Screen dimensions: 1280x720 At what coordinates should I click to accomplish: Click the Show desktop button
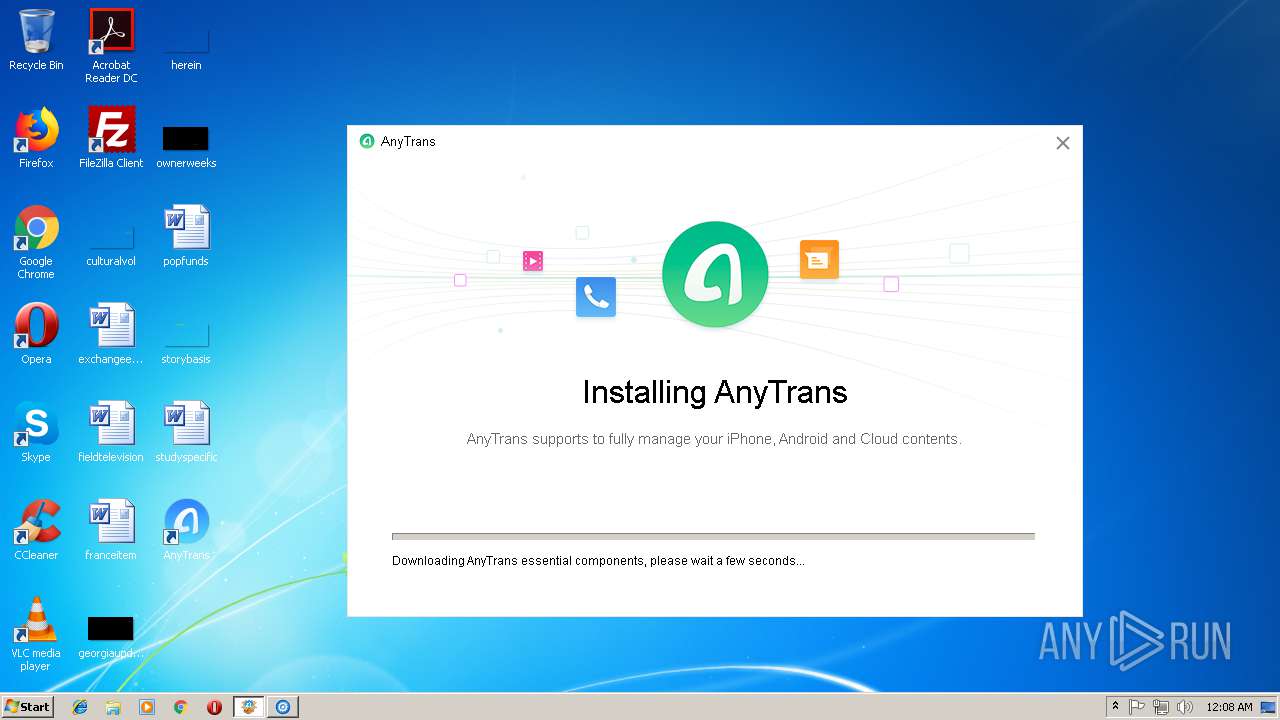point(1270,707)
